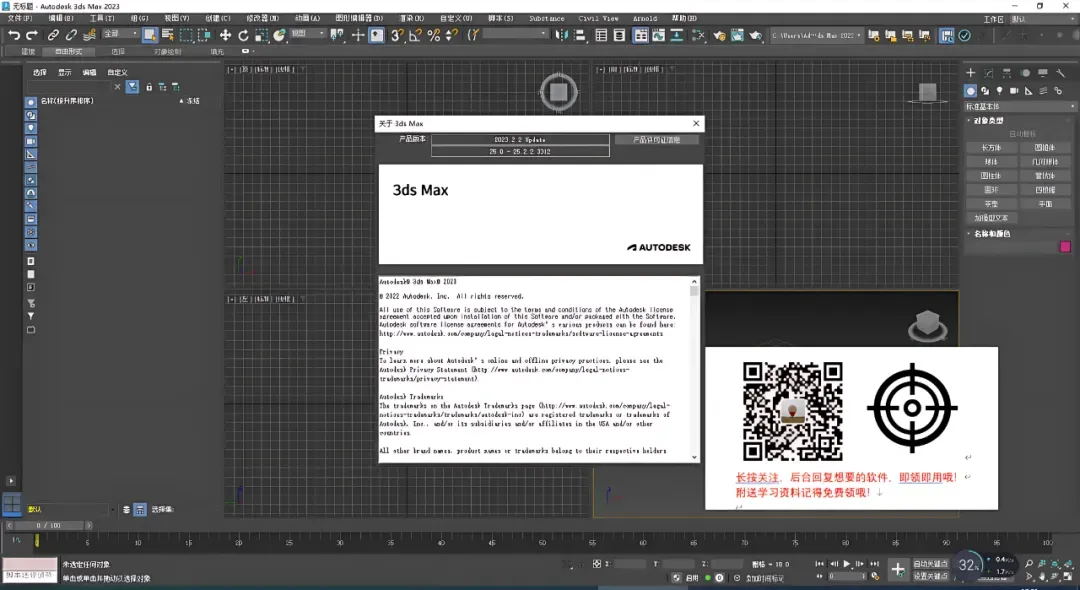Toggle the Window/Crossing selection mode
This screenshot has height=590, width=1080.
[x=204, y=35]
